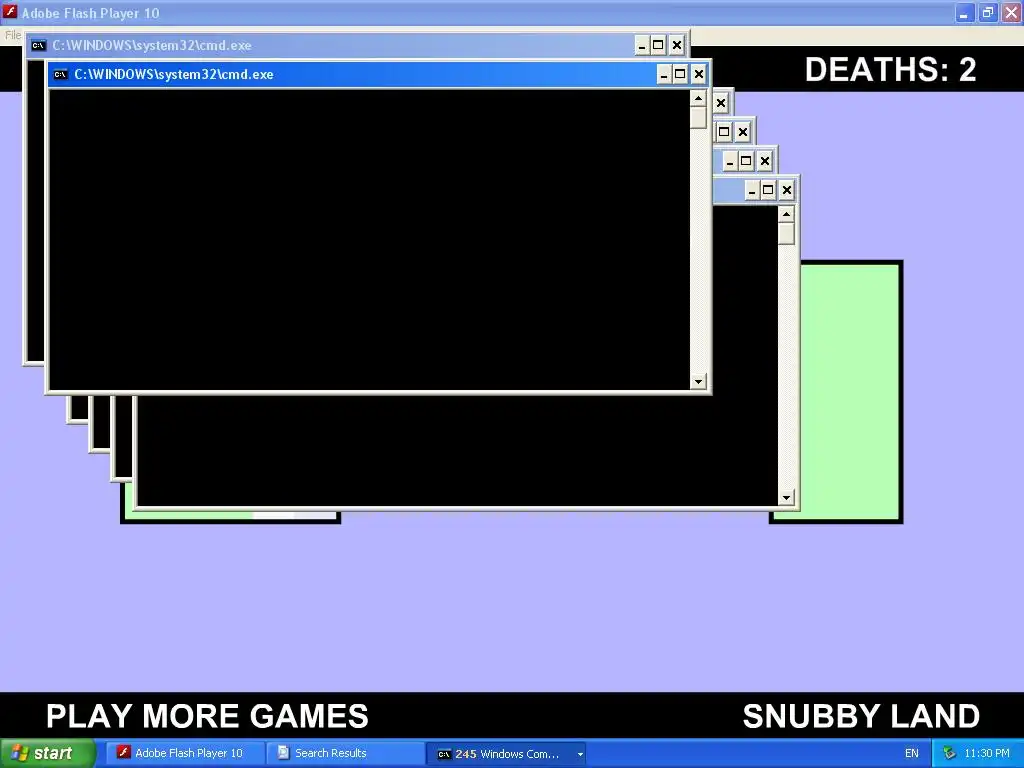The width and height of the screenshot is (1024, 768).
Task: Click the scrollbar thumb in the active cmd.exe window
Action: tap(698, 118)
